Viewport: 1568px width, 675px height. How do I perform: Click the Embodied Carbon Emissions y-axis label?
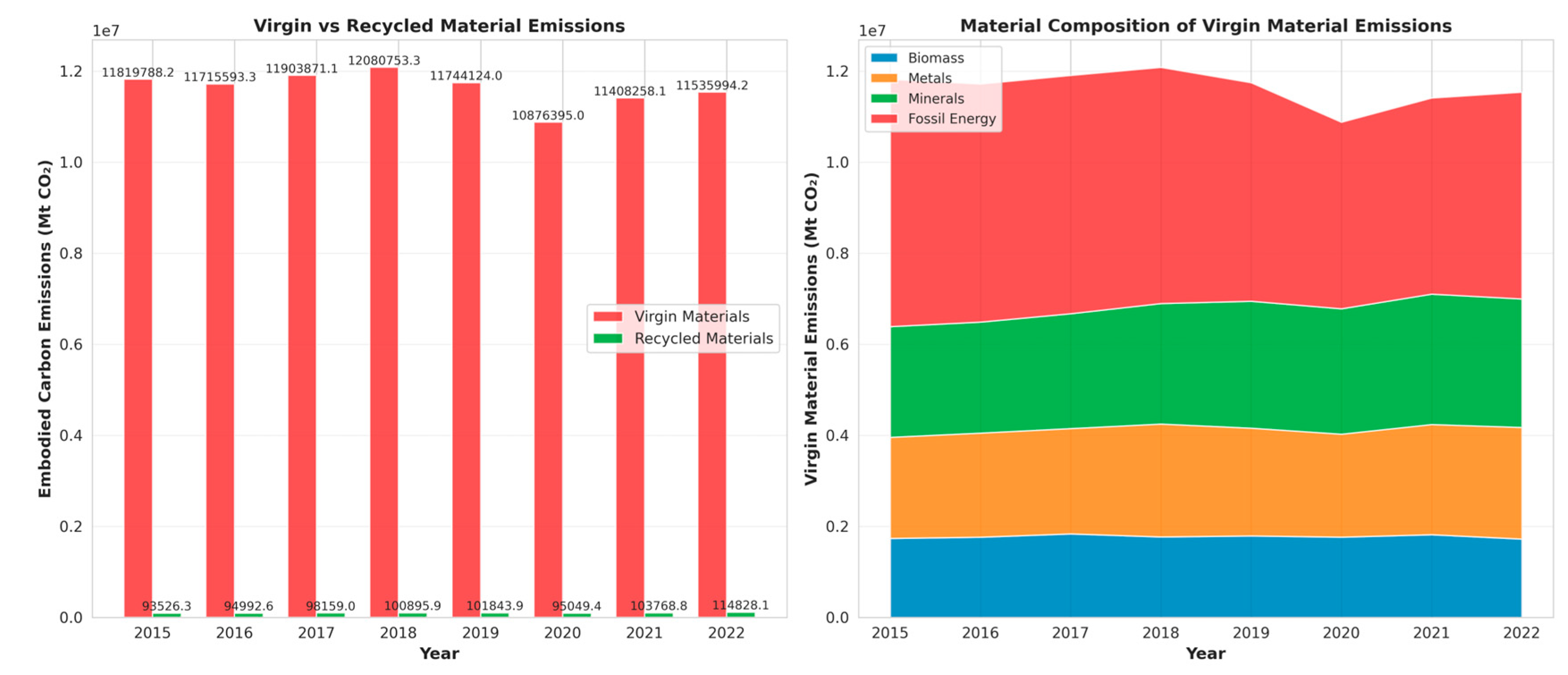point(44,329)
